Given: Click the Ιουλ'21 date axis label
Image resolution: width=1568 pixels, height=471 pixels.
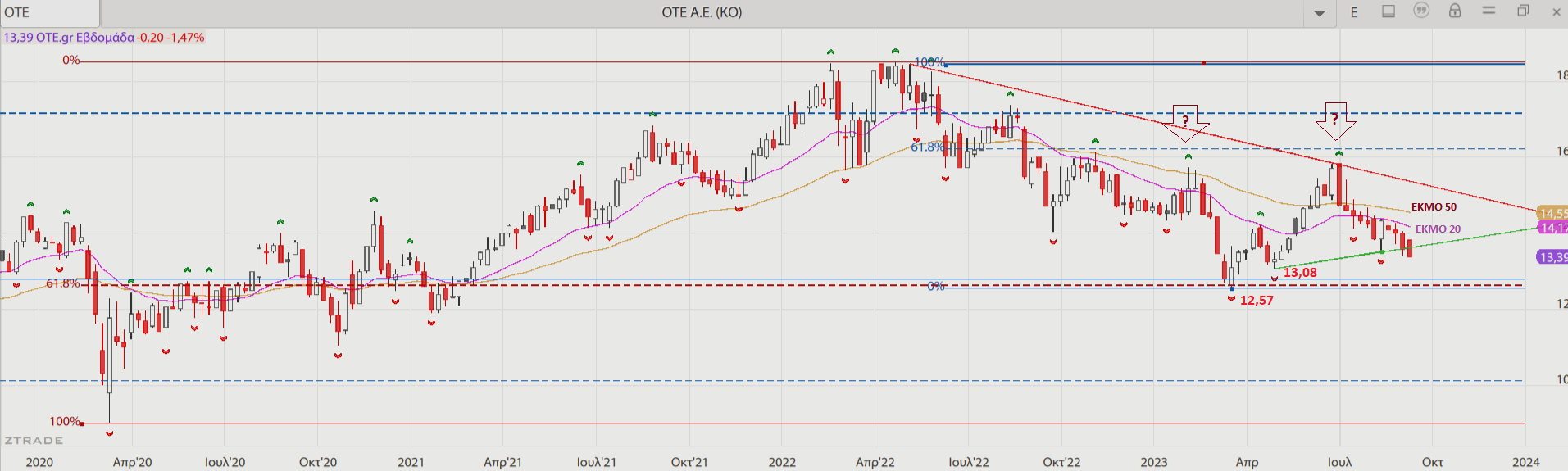Looking at the screenshot, I should coord(596,462).
